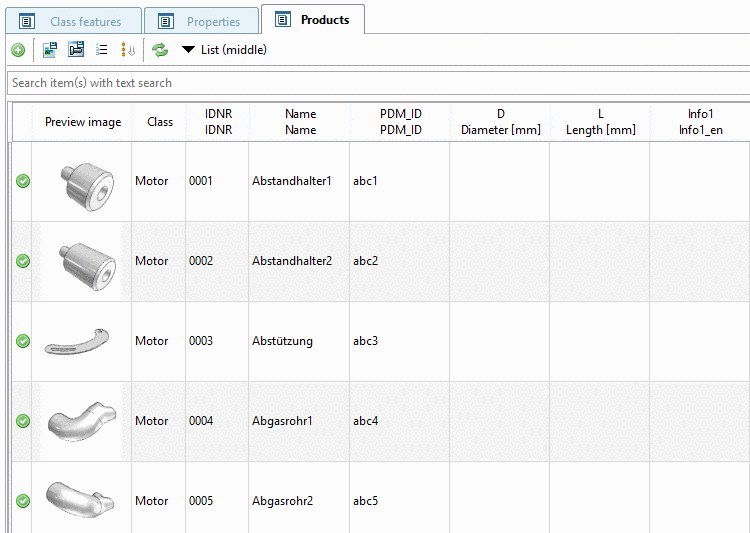Screen dimensions: 750x533
Task: Click the abc4 PDM_ID cell
Action: 399,421
